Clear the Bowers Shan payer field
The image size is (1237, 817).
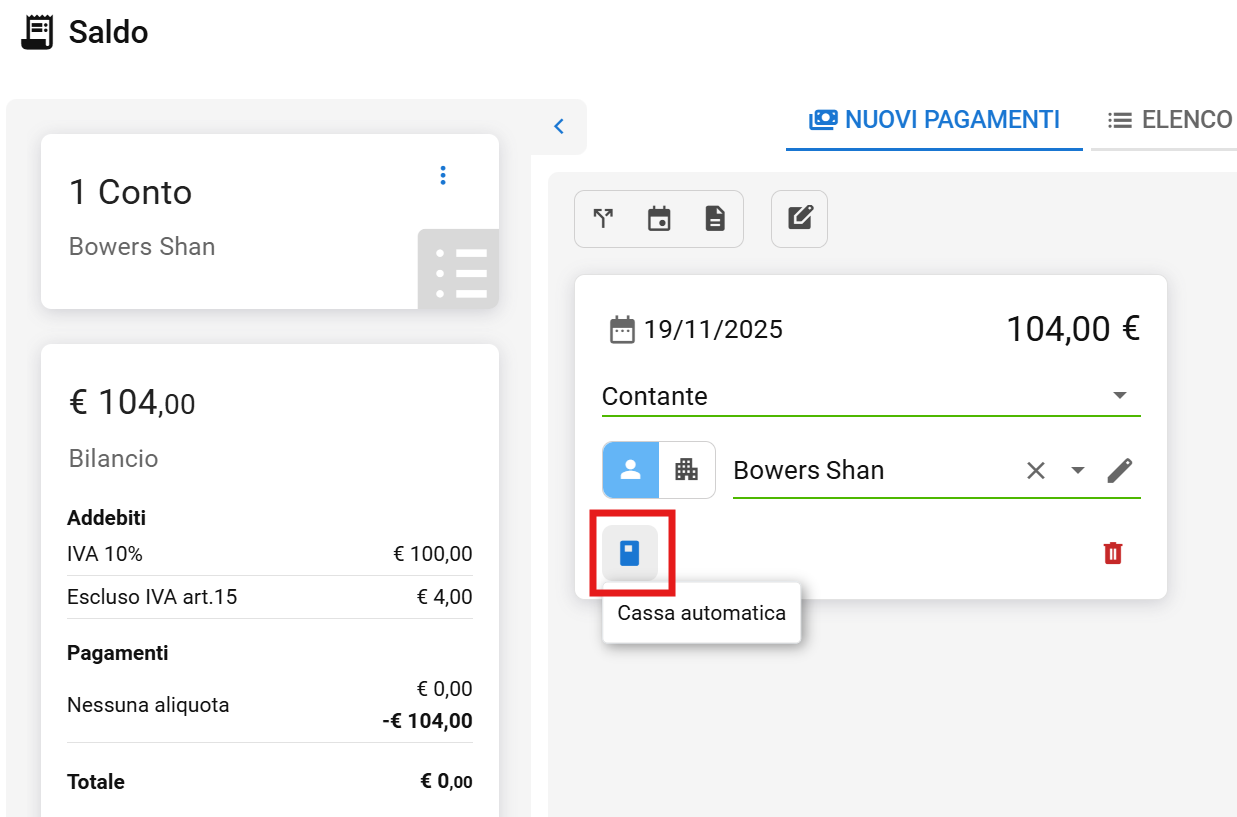tap(1036, 471)
